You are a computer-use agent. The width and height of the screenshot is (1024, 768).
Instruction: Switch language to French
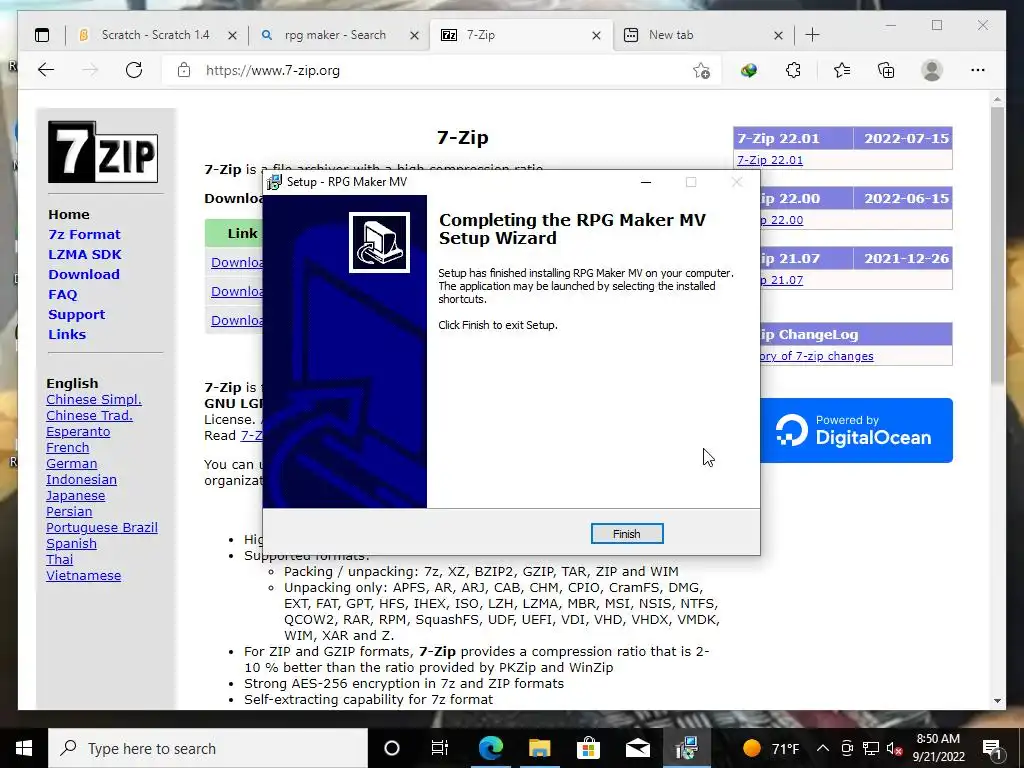67,447
